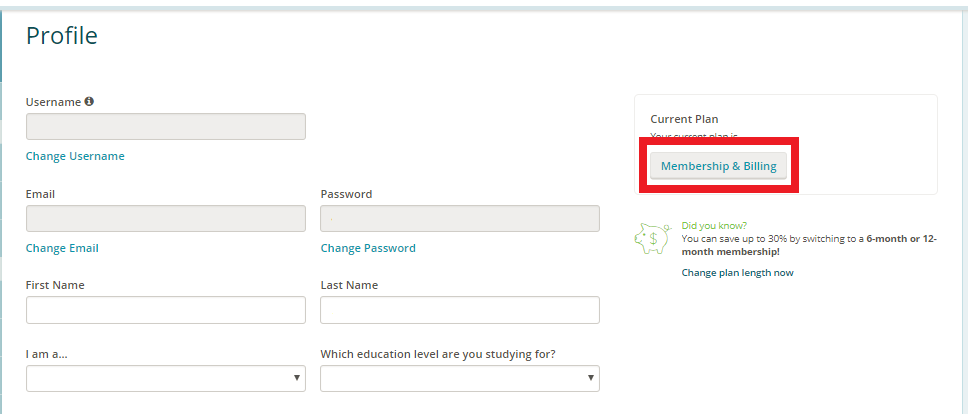The height and width of the screenshot is (414, 968).
Task: Click the "Which education level" label
Action: coord(438,354)
